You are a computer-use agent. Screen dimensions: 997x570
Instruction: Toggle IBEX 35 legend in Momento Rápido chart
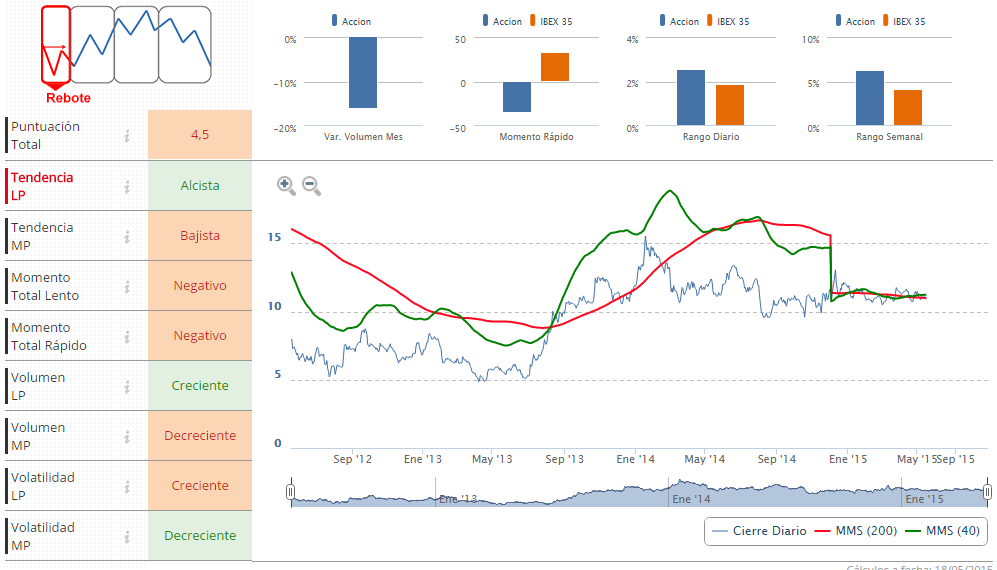coord(549,21)
